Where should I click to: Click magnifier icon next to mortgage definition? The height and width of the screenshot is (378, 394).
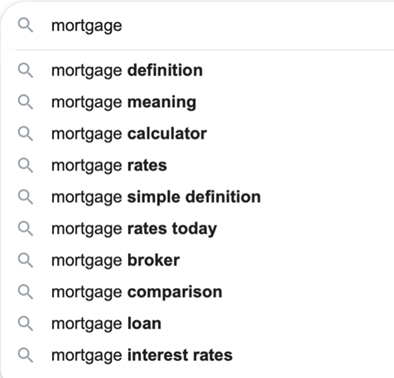[25, 71]
